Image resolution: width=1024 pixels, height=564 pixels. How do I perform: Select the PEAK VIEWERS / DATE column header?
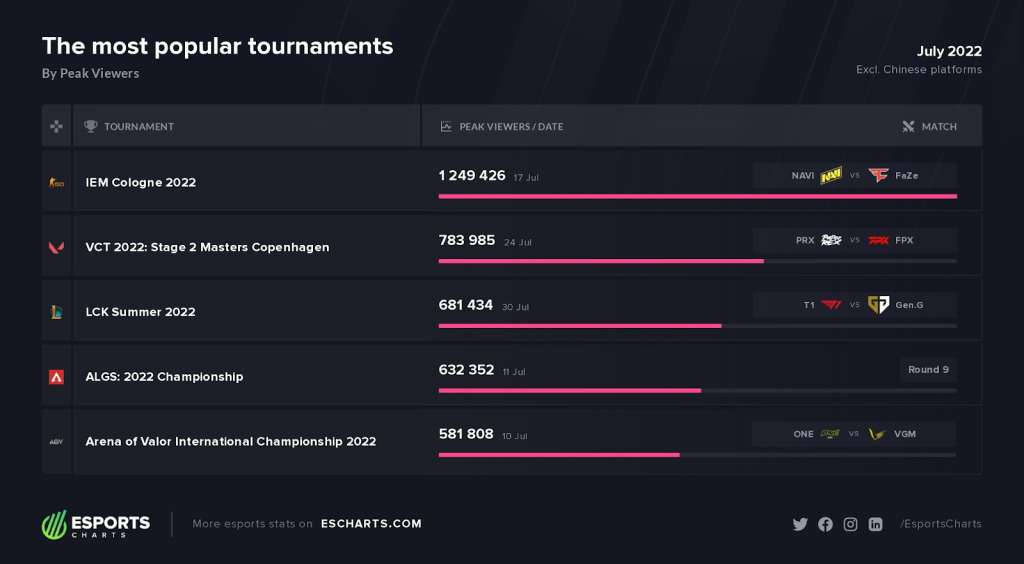click(x=502, y=127)
